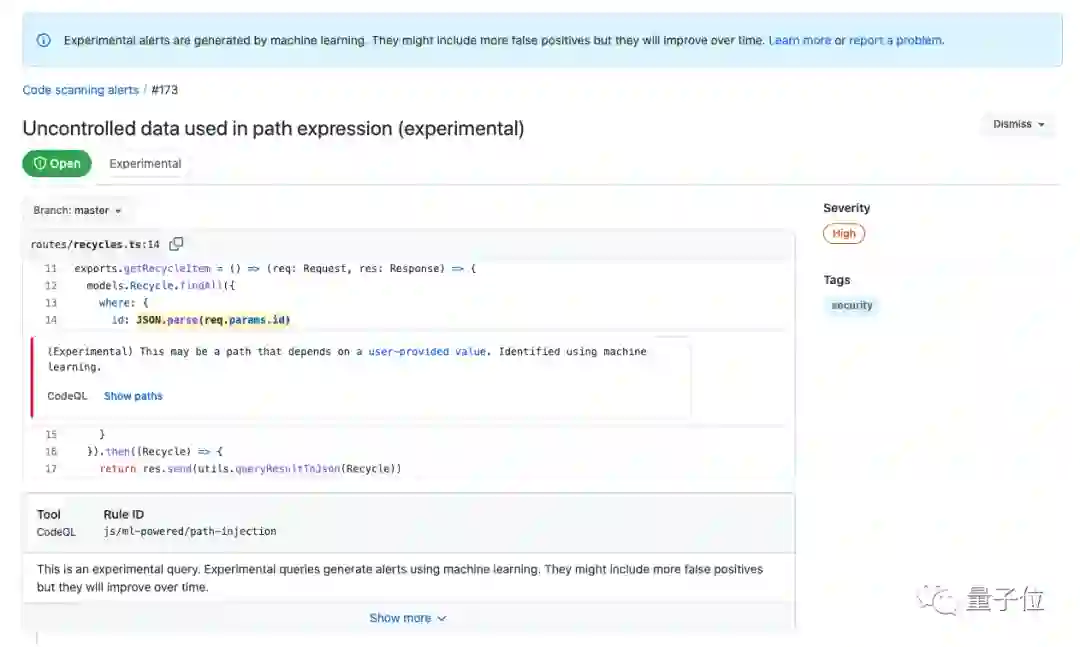Image resolution: width=1080 pixels, height=647 pixels.
Task: Open the user-provided value link
Action: click(x=427, y=352)
